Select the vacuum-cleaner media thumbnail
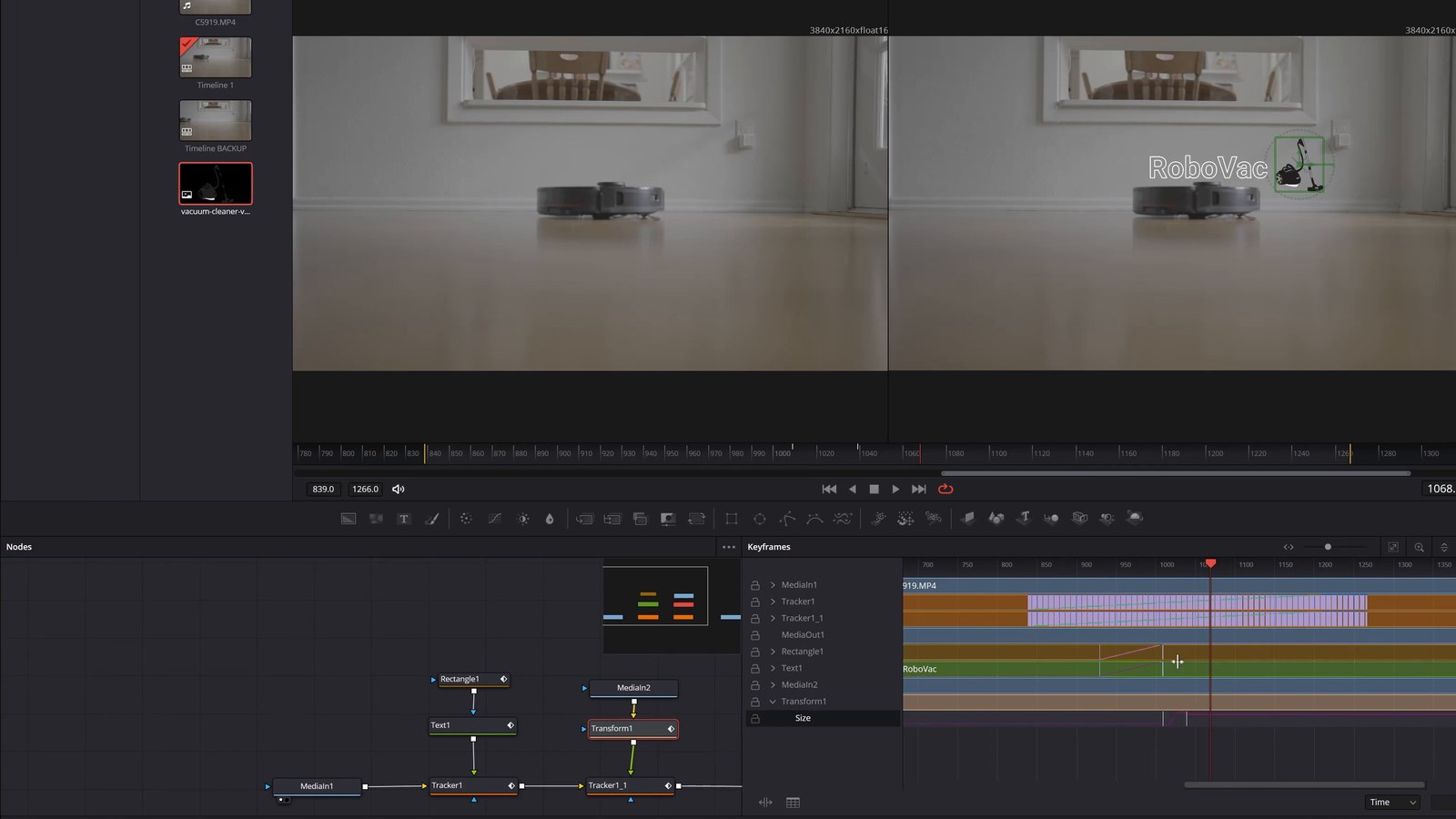 [x=216, y=184]
